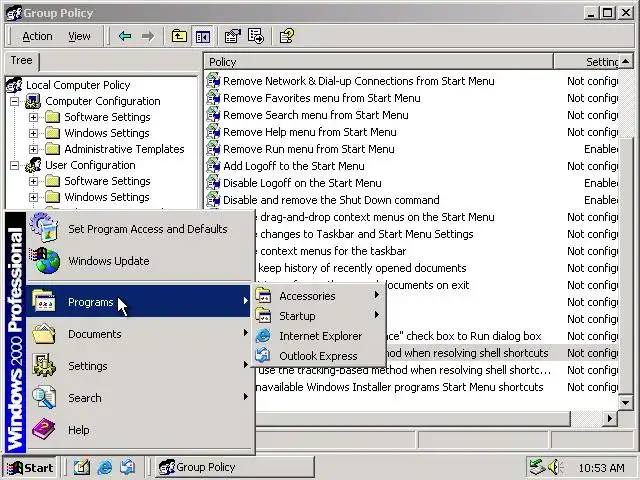Viewport: 640px width, 480px height.
Task: Click the horizontal scrollbar right arrow
Action: tap(610, 418)
